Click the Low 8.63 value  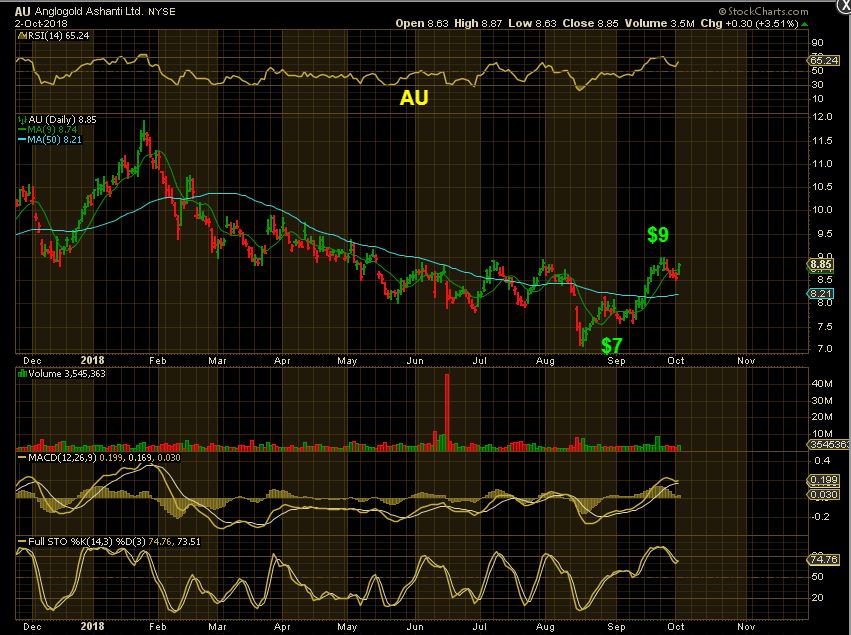(x=532, y=23)
